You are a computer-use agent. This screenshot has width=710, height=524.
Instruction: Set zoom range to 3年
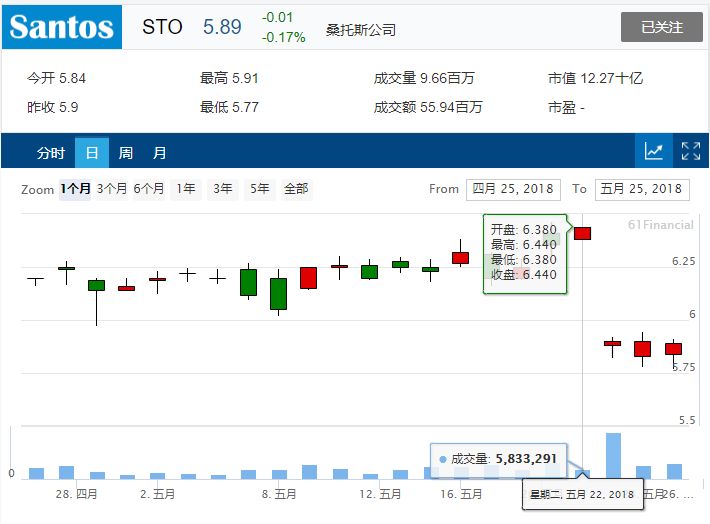[223, 189]
